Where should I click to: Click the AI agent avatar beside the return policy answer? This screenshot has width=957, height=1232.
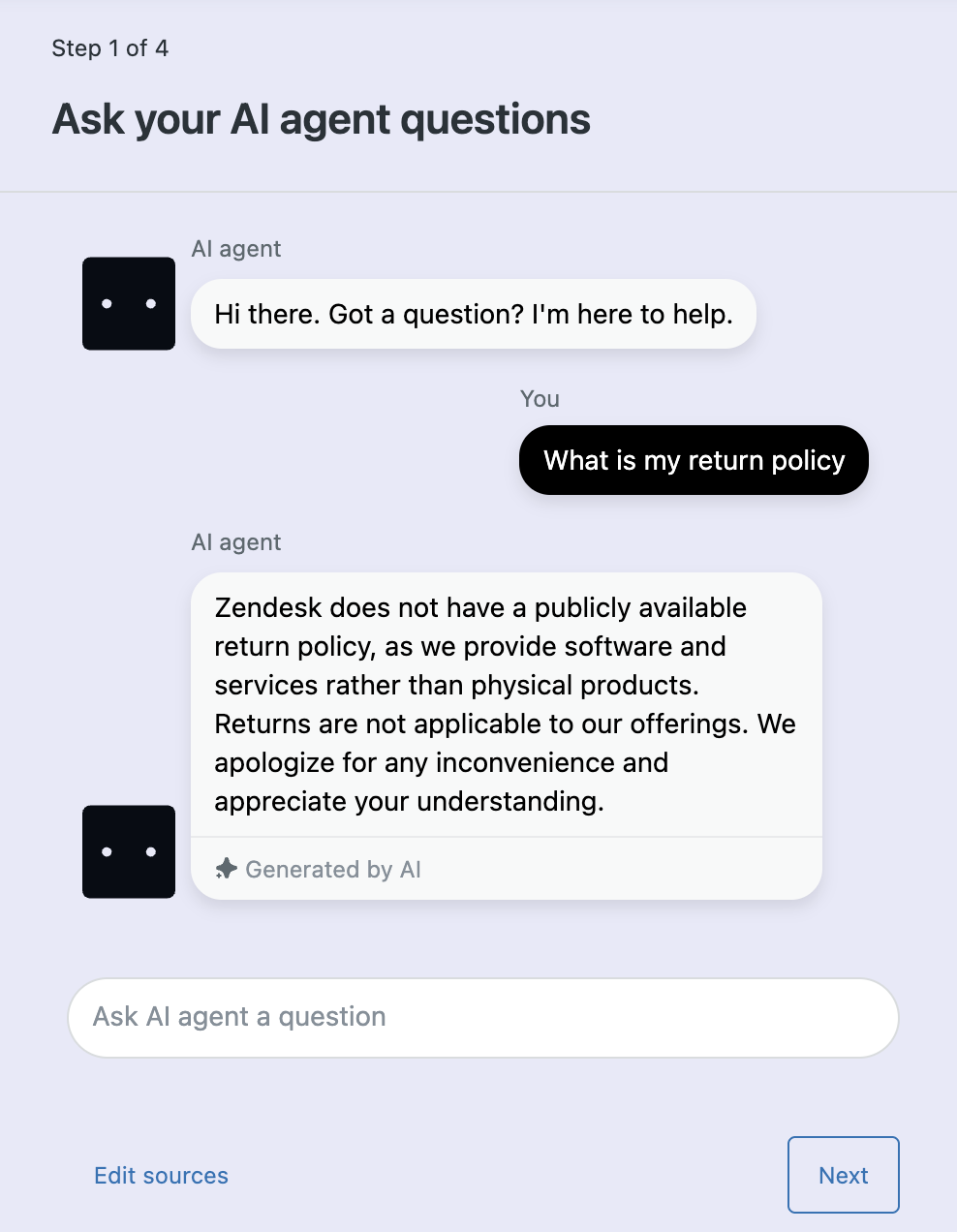[x=129, y=851]
